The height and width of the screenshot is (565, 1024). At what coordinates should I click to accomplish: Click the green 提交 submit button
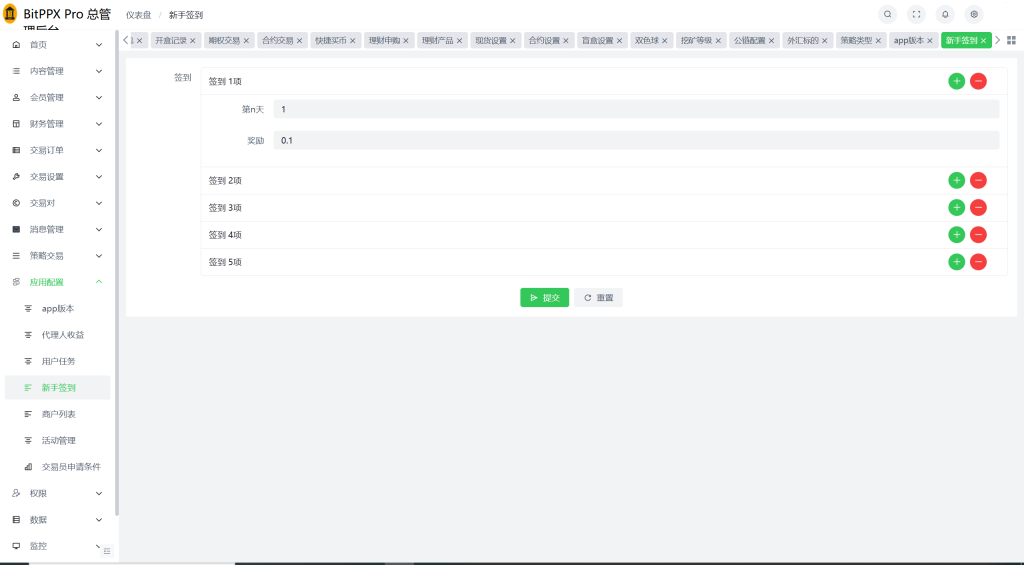pos(545,297)
